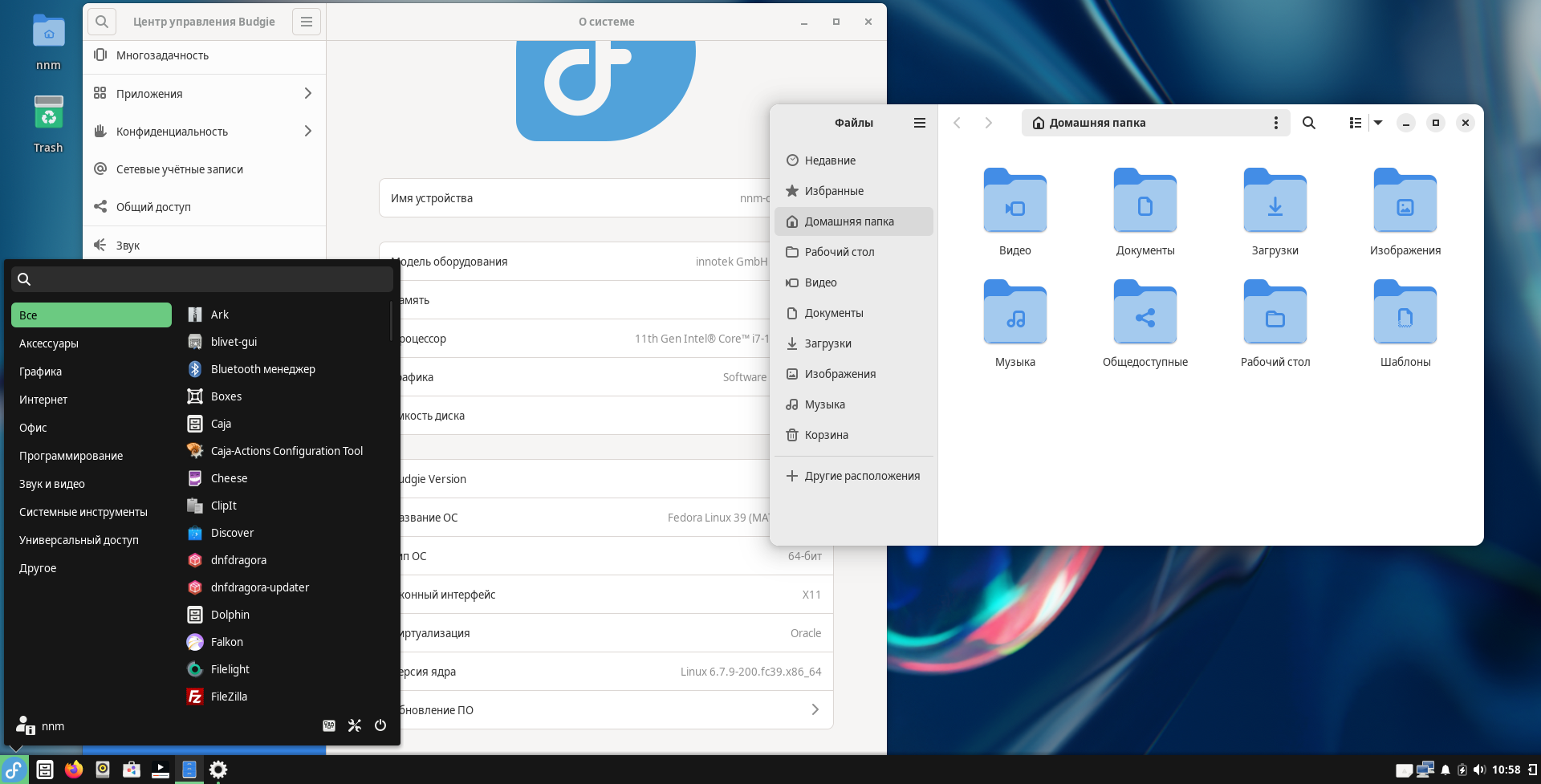This screenshot has width=1541, height=784.
Task: Select the Интернет category in app menu
Action: point(43,400)
